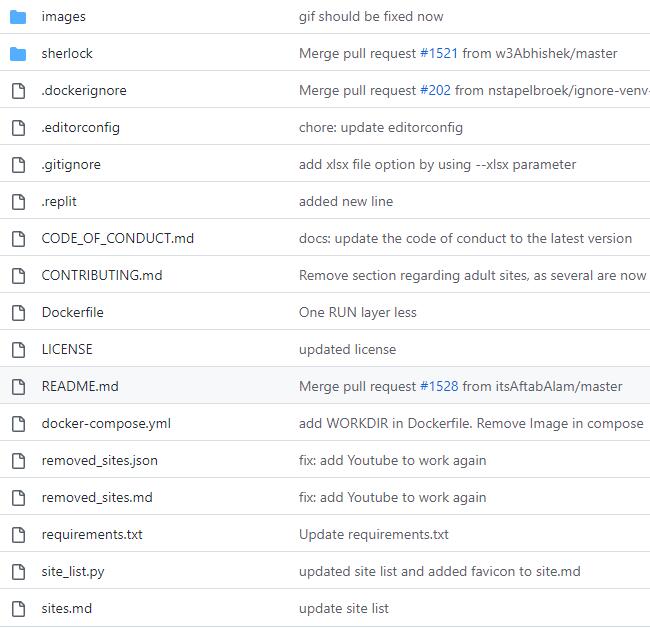Open CODE_OF_CONDUCT.md file

pyautogui.click(x=118, y=238)
